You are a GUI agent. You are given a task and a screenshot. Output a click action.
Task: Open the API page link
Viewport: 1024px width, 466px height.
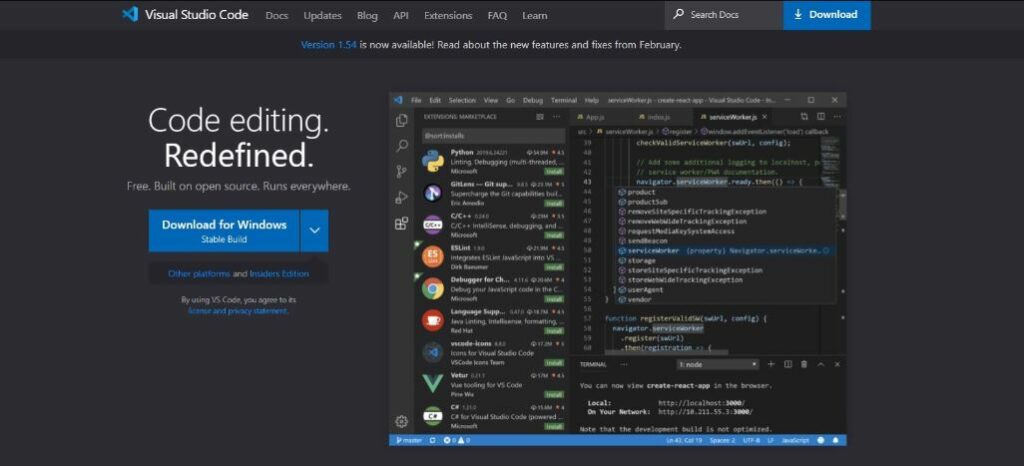pyautogui.click(x=401, y=15)
